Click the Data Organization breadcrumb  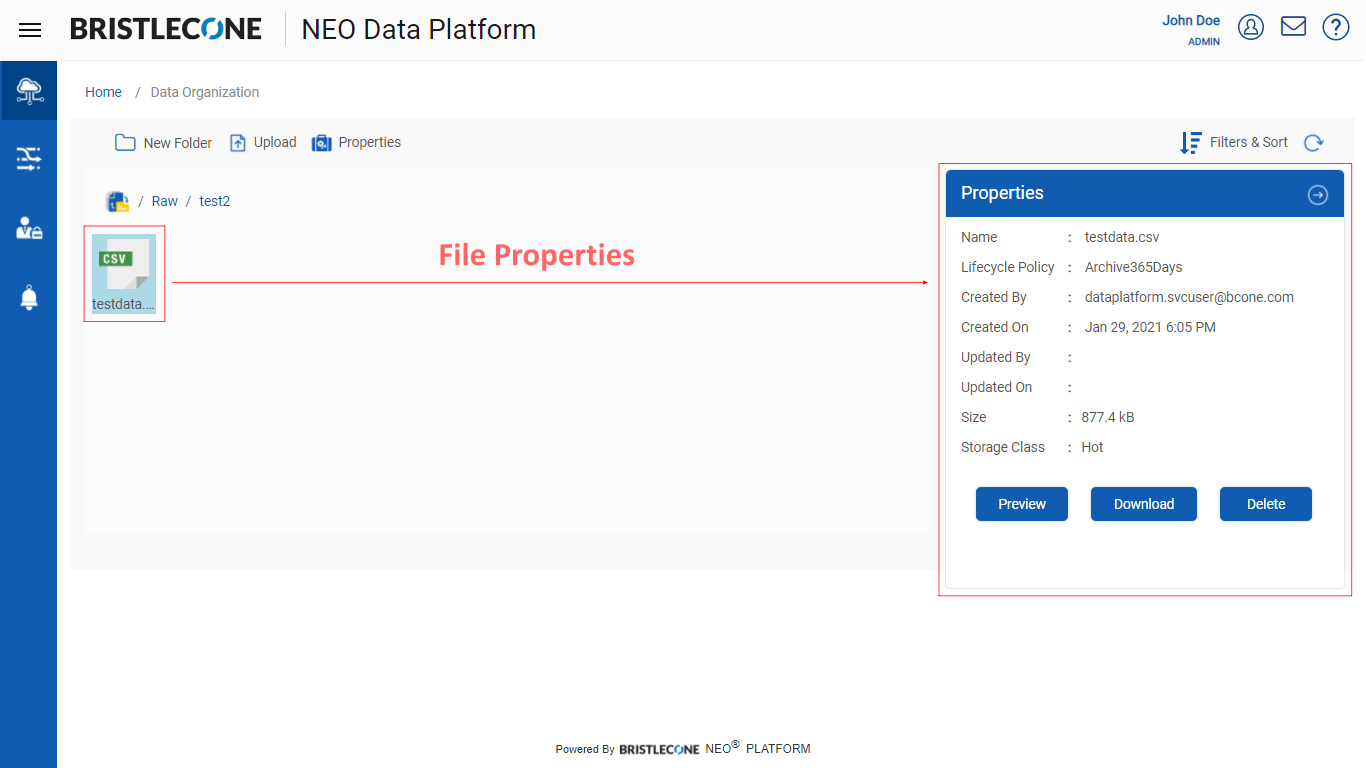pyautogui.click(x=205, y=92)
